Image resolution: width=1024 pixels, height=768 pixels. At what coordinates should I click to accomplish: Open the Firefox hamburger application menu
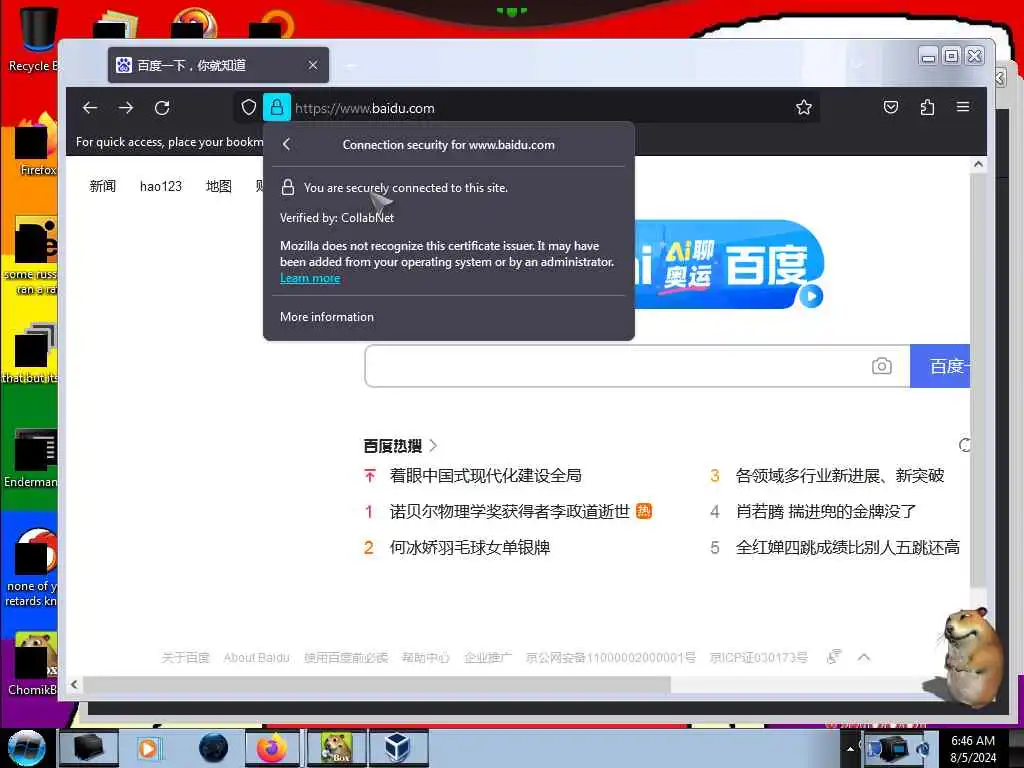(963, 107)
